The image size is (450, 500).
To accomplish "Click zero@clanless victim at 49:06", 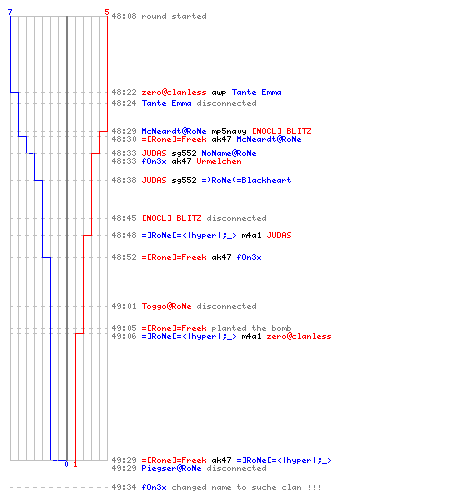I will click(299, 336).
